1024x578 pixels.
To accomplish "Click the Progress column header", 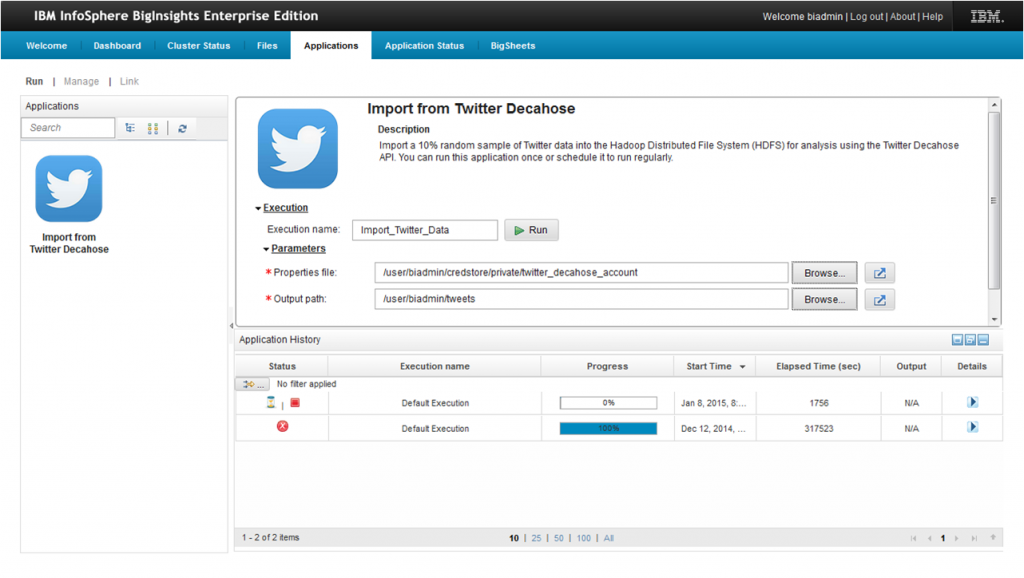I will pos(607,366).
